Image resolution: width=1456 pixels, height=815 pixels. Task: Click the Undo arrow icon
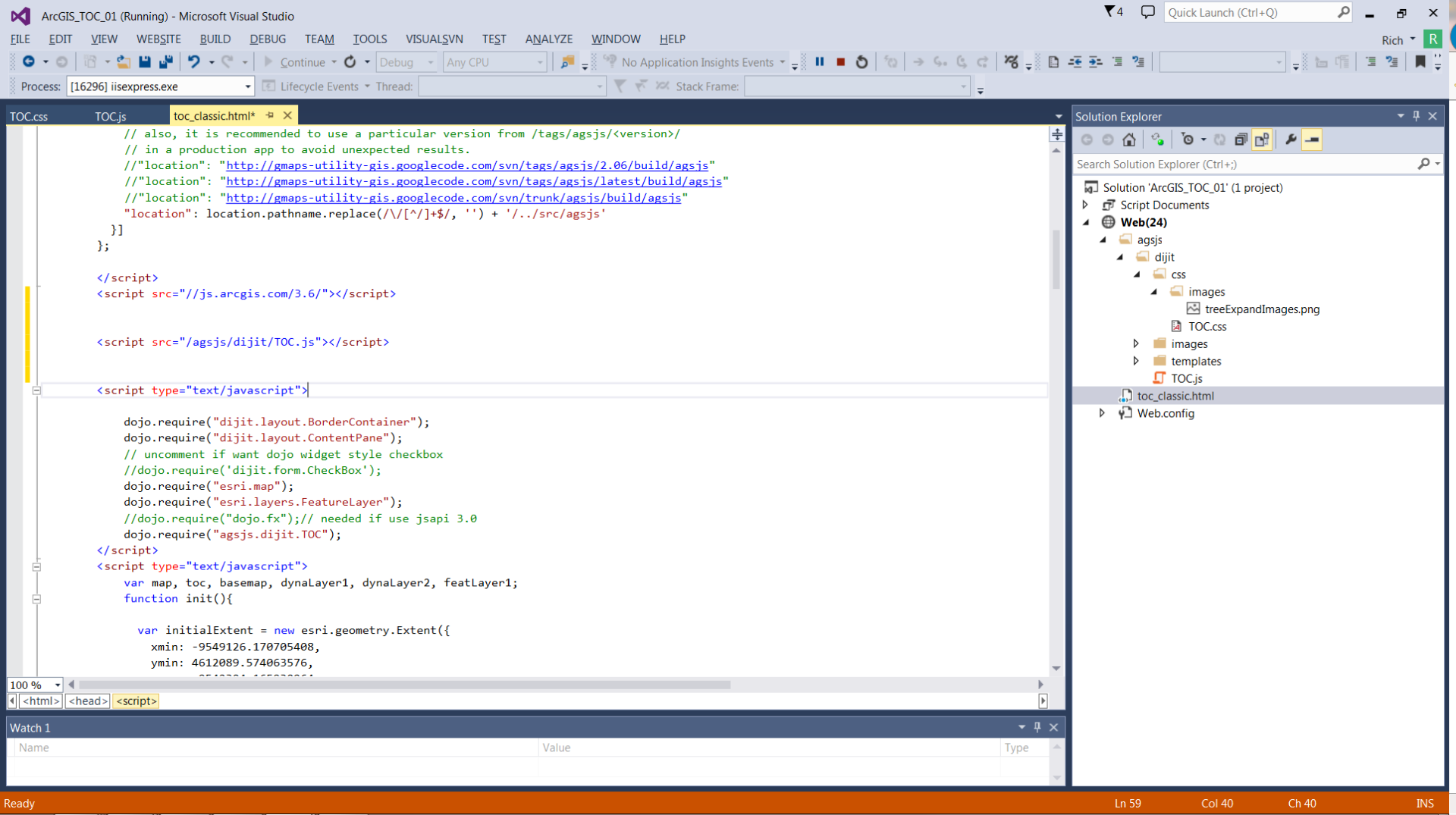(x=194, y=62)
